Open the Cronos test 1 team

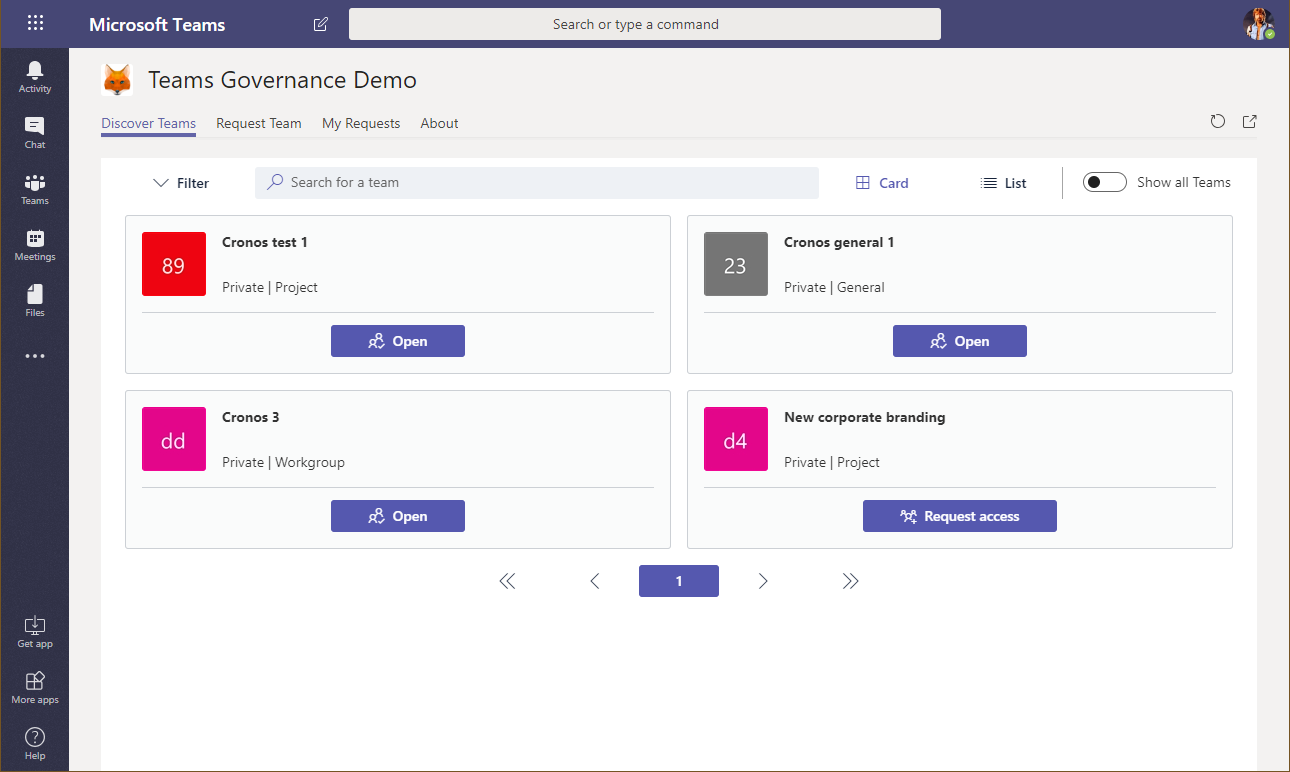[398, 341]
